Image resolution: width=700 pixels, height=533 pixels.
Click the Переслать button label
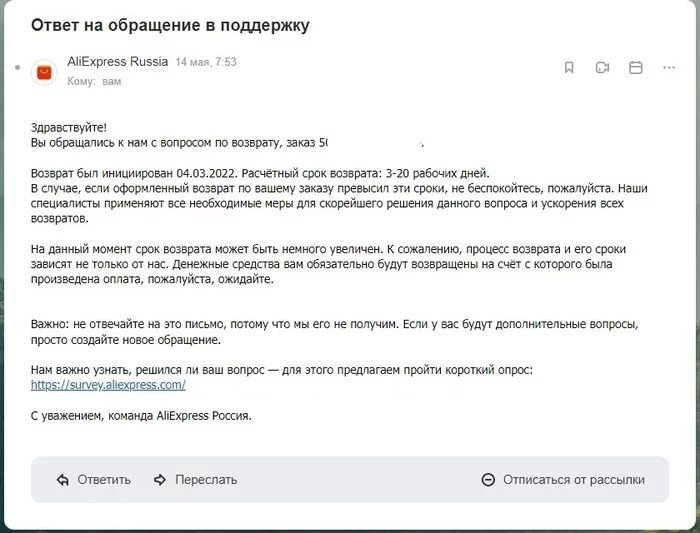click(206, 480)
